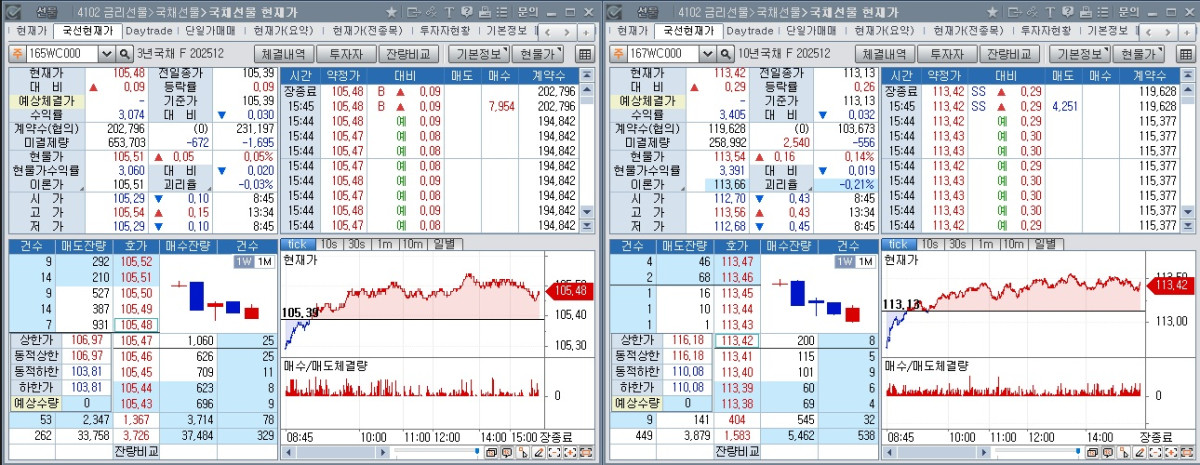Click the crosshair pointer icon under left chart
Image resolution: width=1200 pixels, height=465 pixels.
tap(522, 453)
